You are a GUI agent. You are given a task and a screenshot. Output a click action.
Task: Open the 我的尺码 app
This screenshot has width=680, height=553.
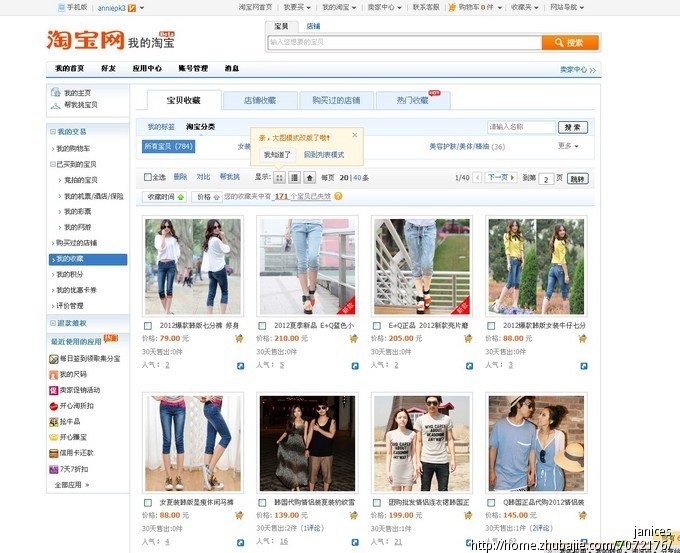pyautogui.click(x=68, y=374)
